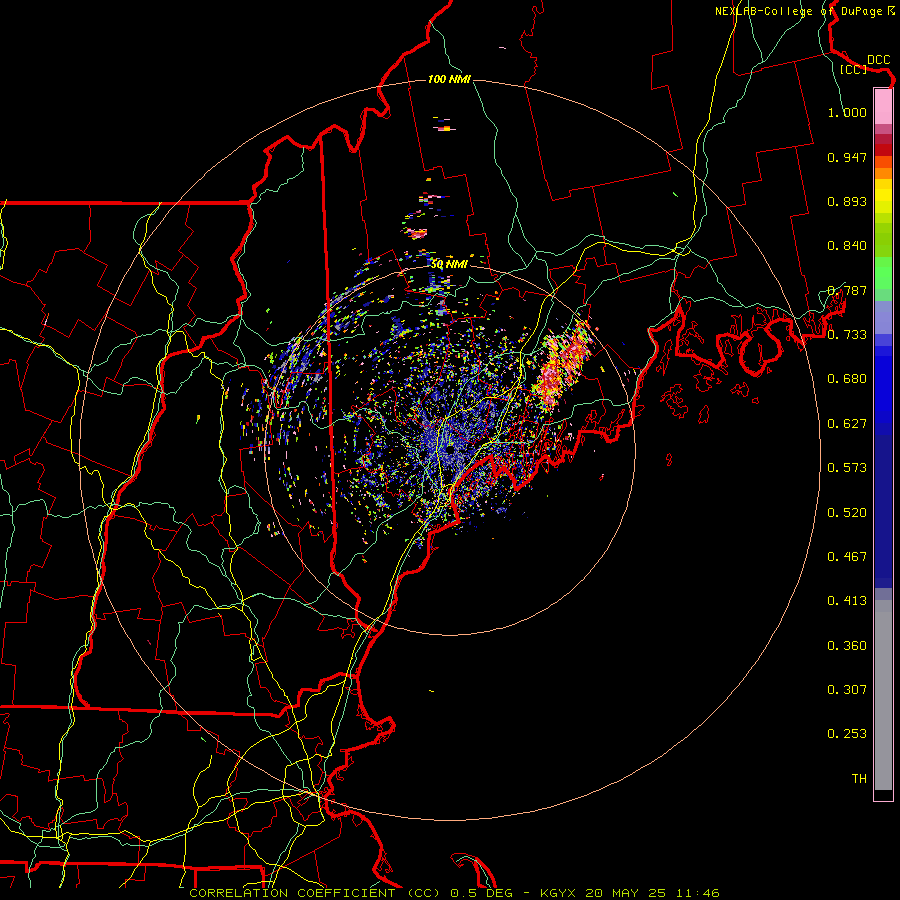Select the 0.413 scale value
This screenshot has width=900, height=900.
tap(847, 601)
